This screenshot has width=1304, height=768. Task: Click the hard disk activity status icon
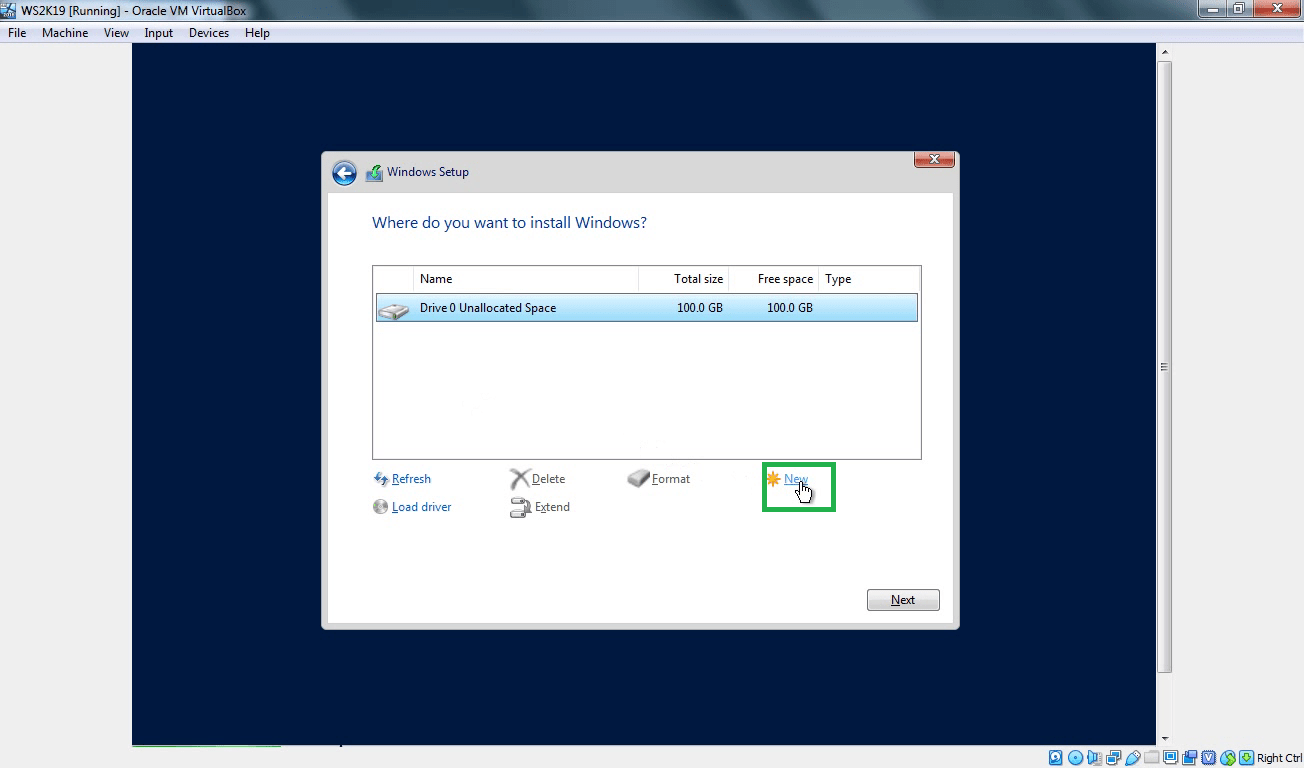(1055, 758)
